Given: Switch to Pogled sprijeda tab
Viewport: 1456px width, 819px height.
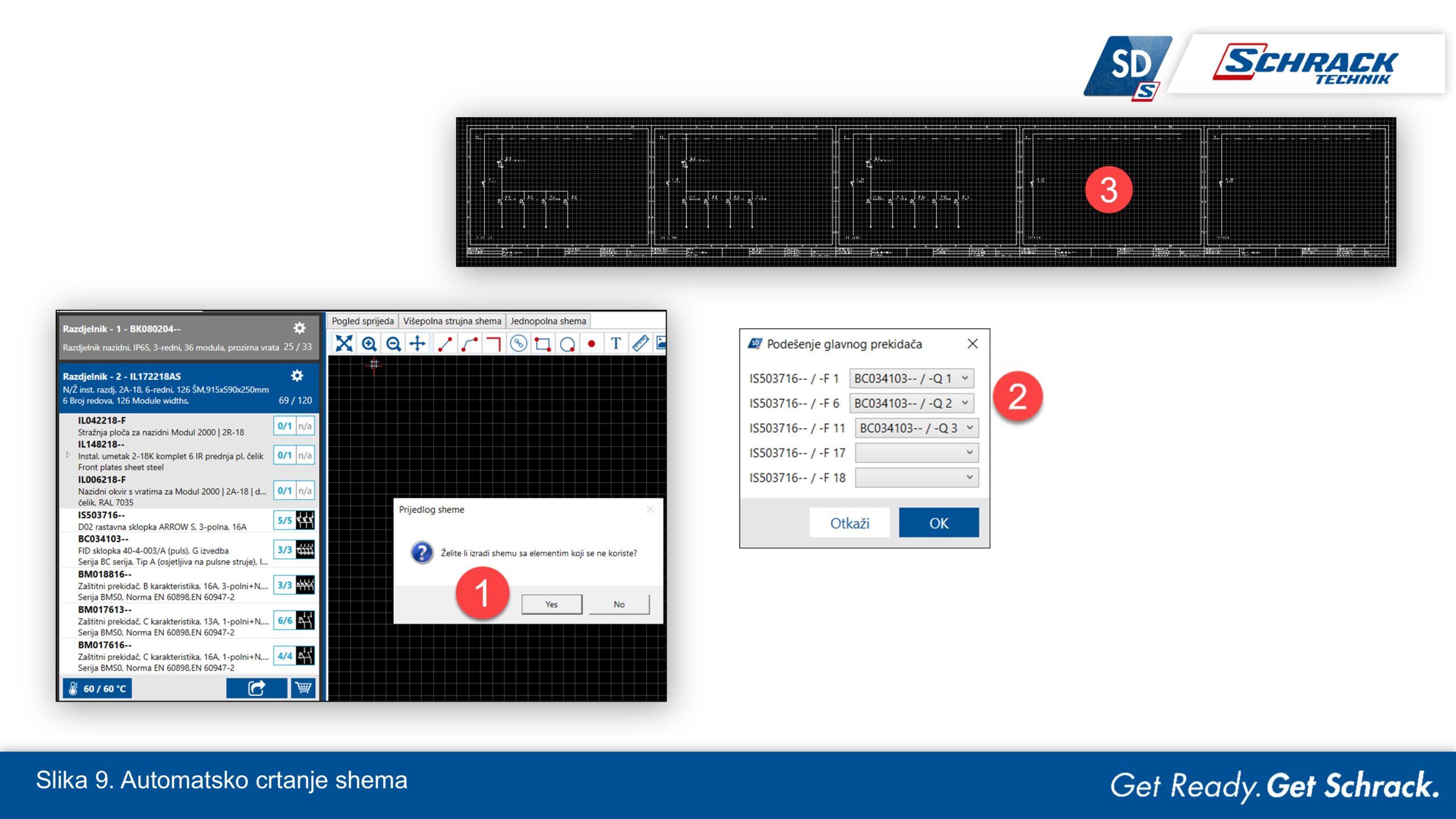Looking at the screenshot, I should pos(363,321).
